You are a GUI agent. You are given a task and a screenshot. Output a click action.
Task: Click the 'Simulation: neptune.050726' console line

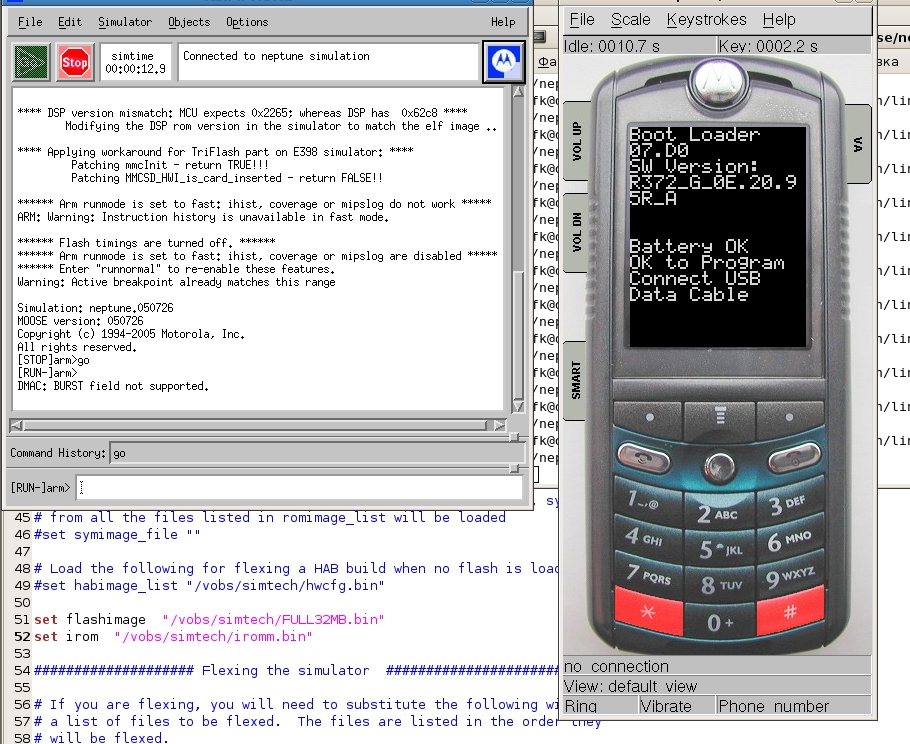pyautogui.click(x=95, y=308)
